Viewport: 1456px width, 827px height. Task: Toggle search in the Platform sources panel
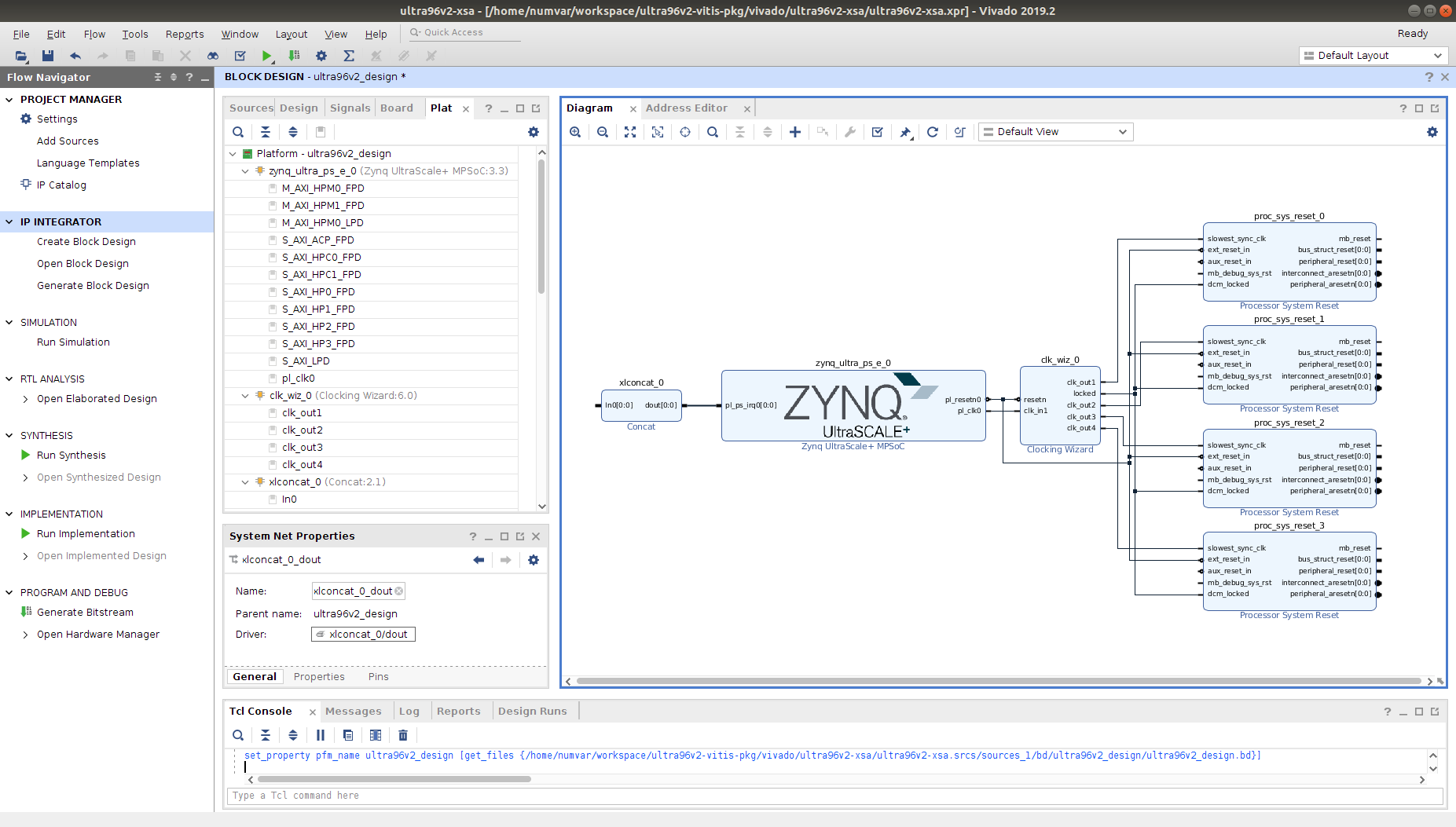[x=238, y=131]
